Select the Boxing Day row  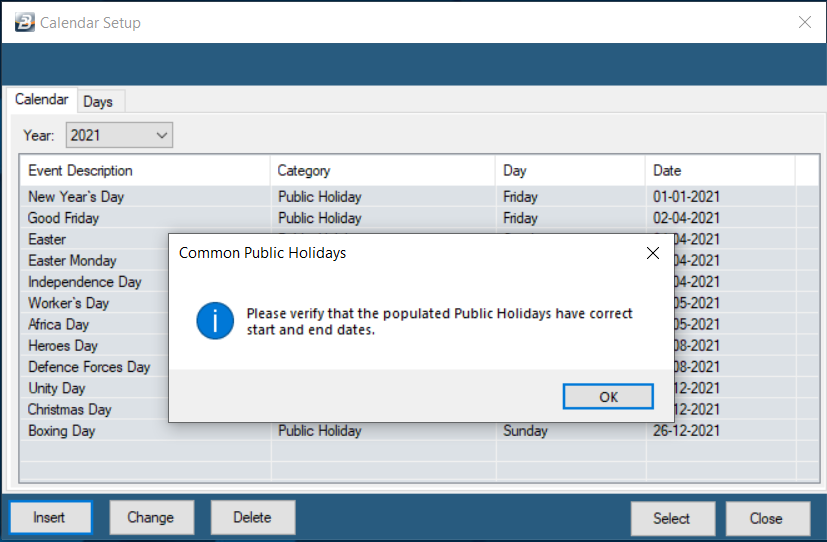click(419, 431)
